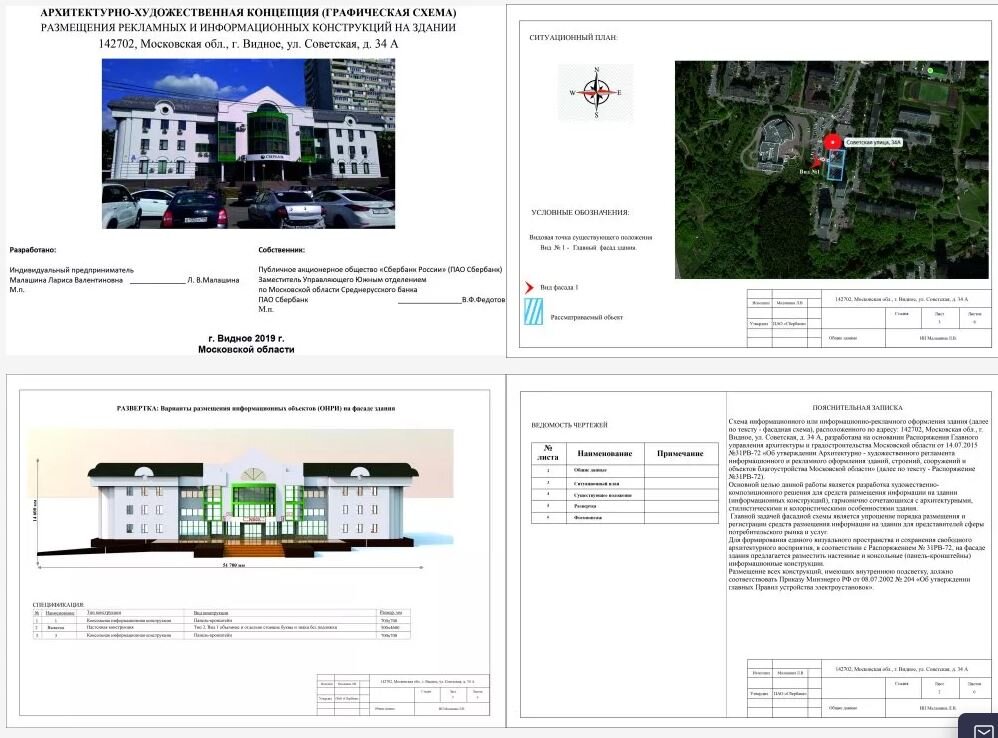Click the title block stamp on the explanatory note sheet
998x738 pixels.
point(869,688)
